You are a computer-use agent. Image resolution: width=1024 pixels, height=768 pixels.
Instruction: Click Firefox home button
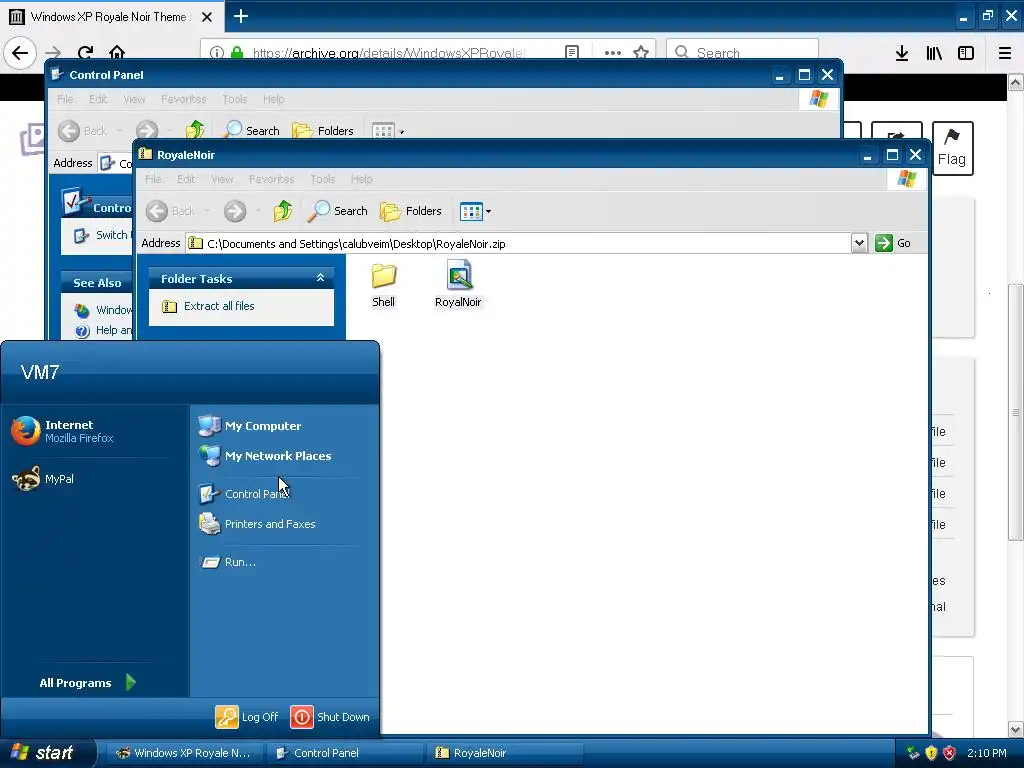coord(117,52)
